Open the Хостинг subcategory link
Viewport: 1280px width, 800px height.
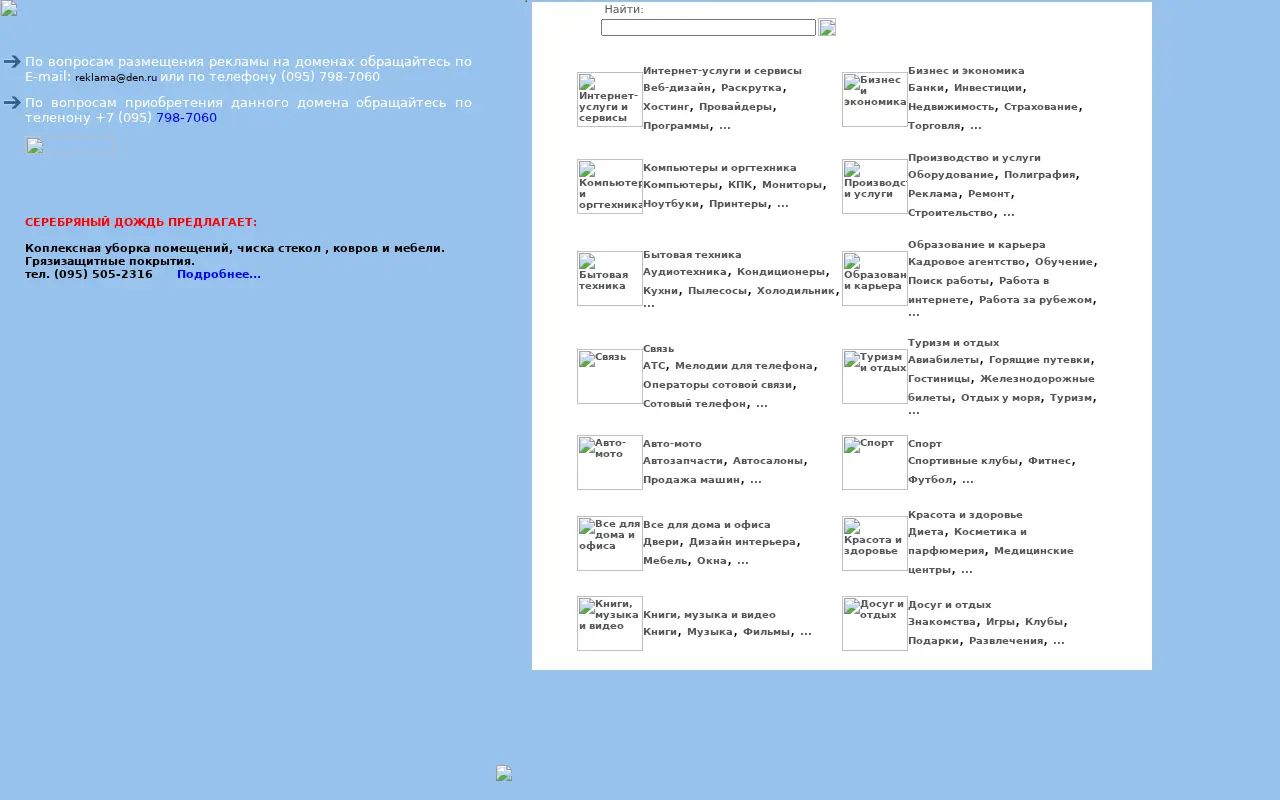667,106
